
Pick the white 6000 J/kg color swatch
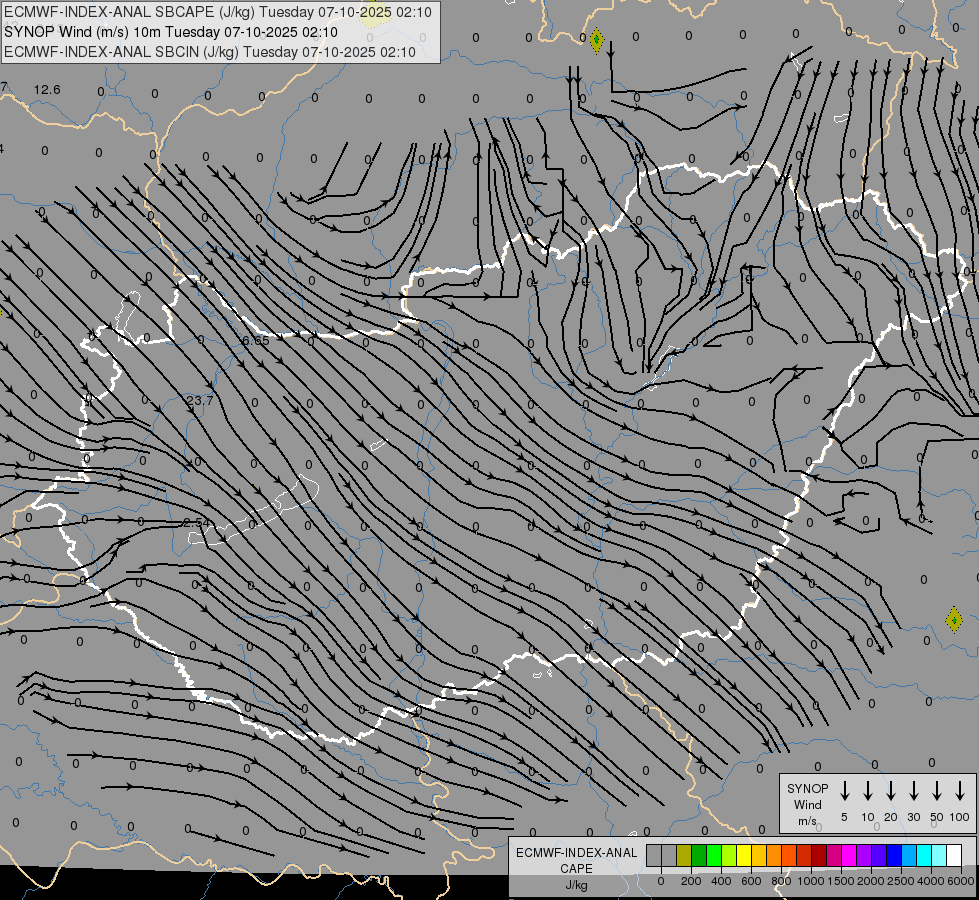(954, 855)
